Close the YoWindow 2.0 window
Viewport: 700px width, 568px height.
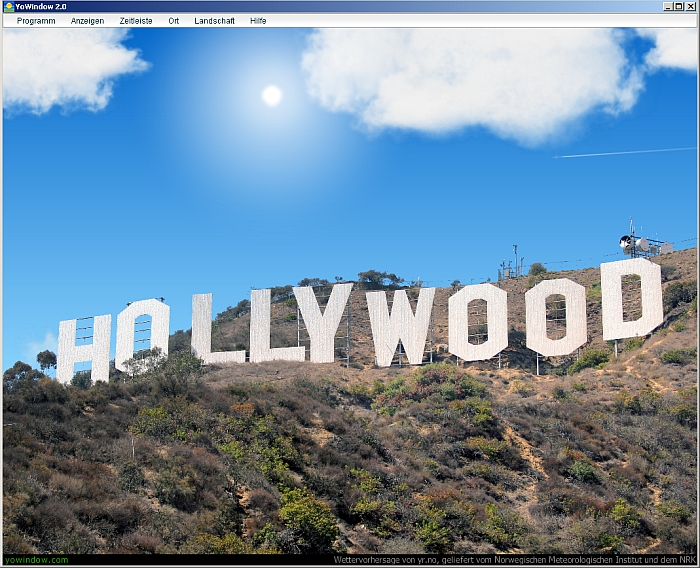tap(690, 7)
